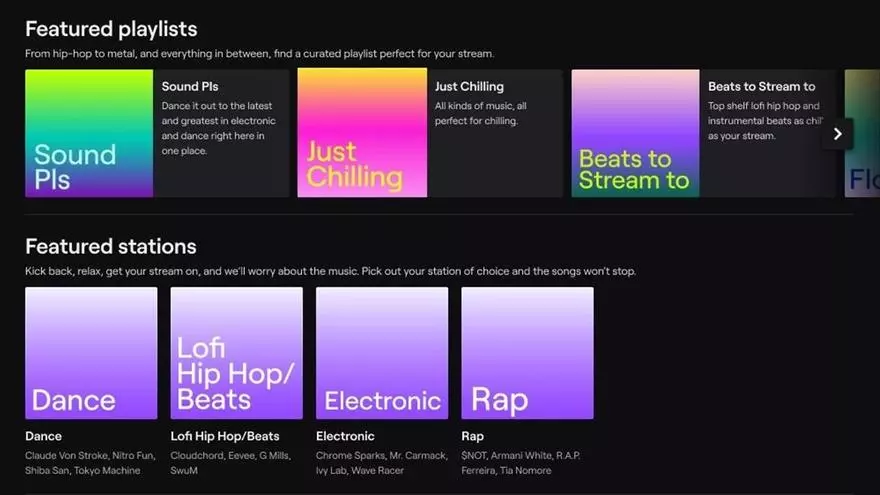The image size is (880, 495).
Task: Select the Electronic station tile
Action: (382, 353)
